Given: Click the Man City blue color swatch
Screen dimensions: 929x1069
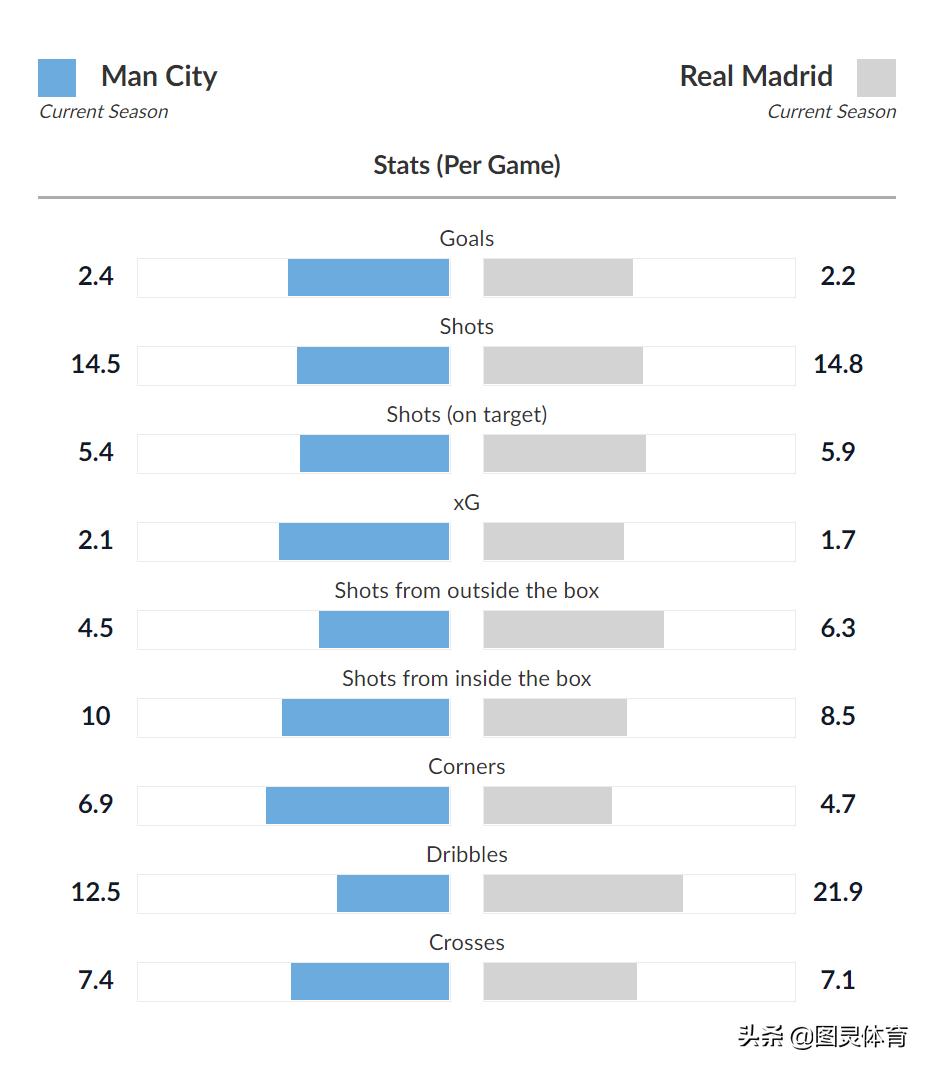Looking at the screenshot, I should 57,78.
